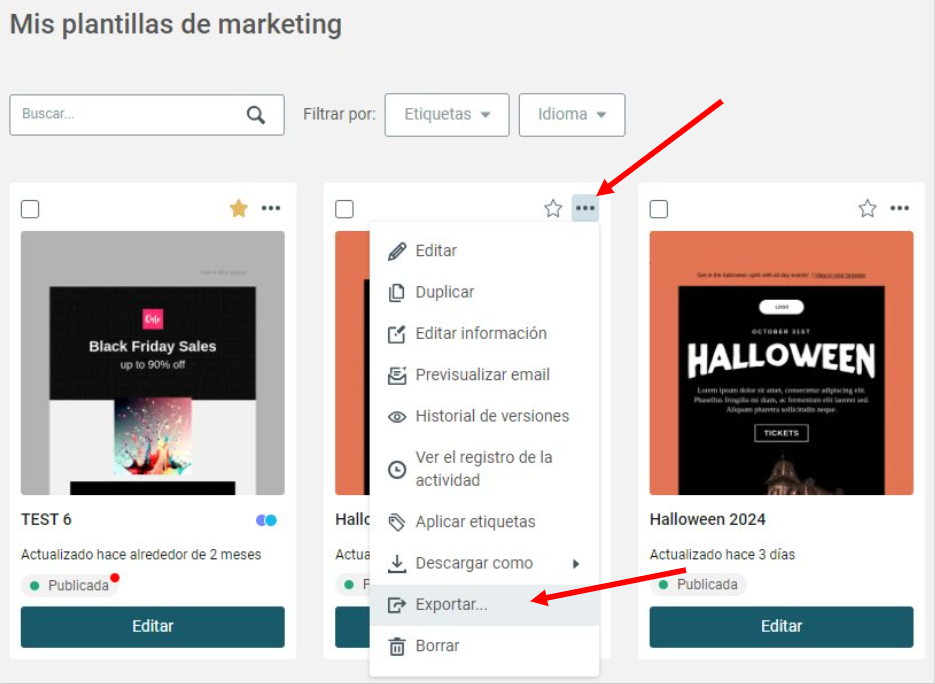Image resolution: width=935 pixels, height=684 pixels.
Task: Select Borrar from the menu
Action: (484, 646)
